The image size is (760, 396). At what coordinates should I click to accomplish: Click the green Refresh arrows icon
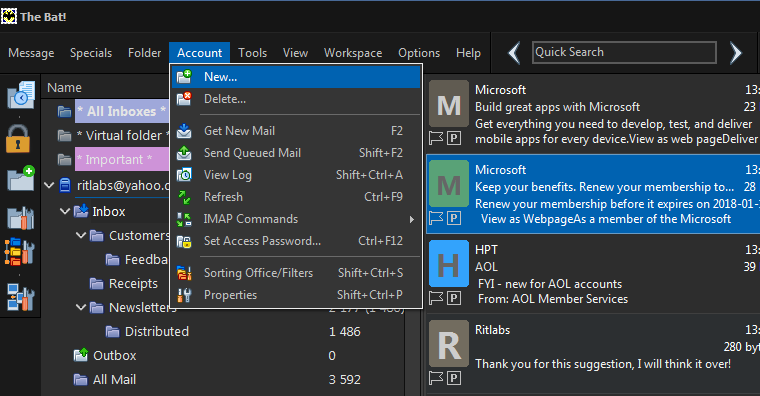[184, 197]
